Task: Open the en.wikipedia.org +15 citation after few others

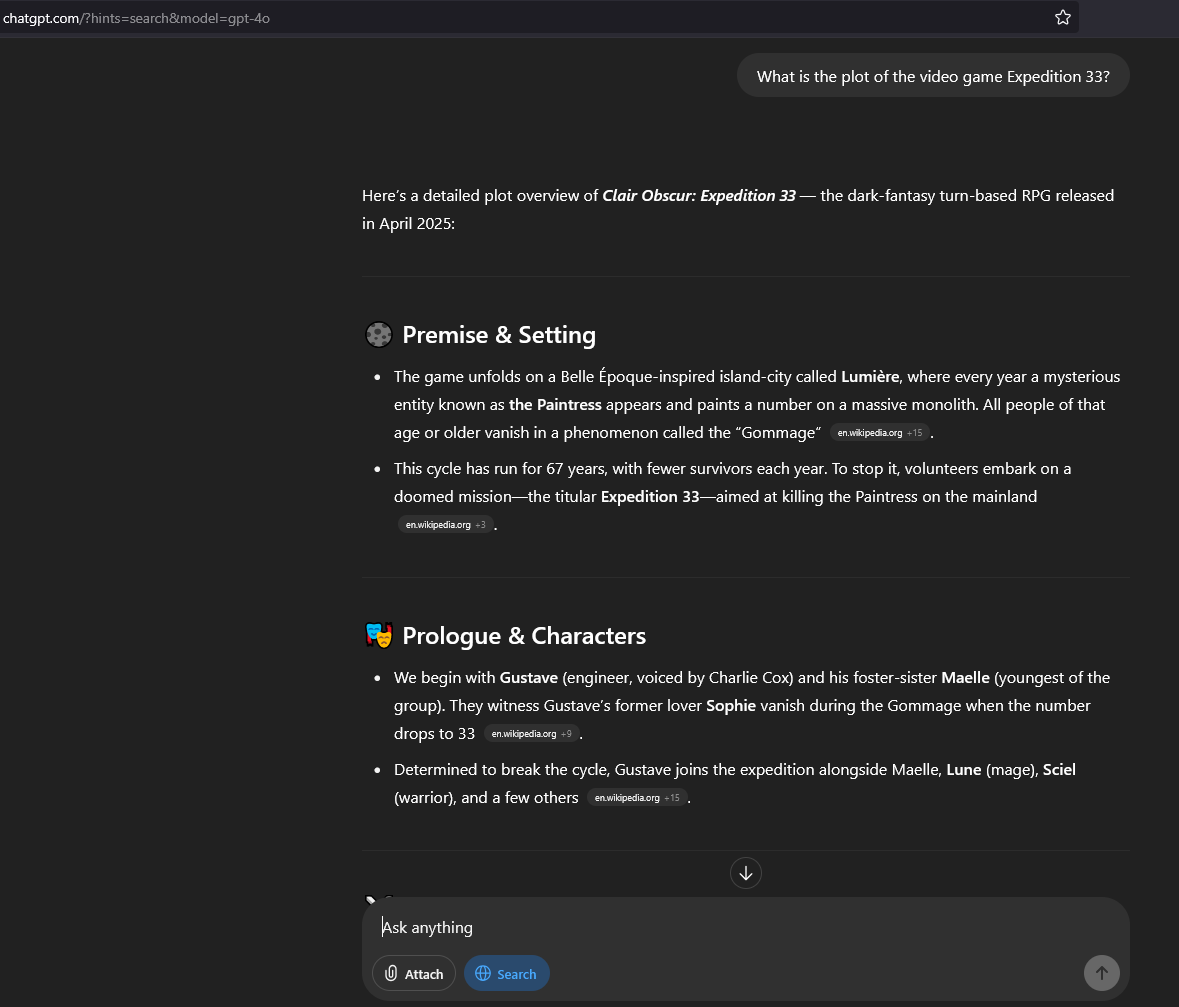Action: coord(636,797)
